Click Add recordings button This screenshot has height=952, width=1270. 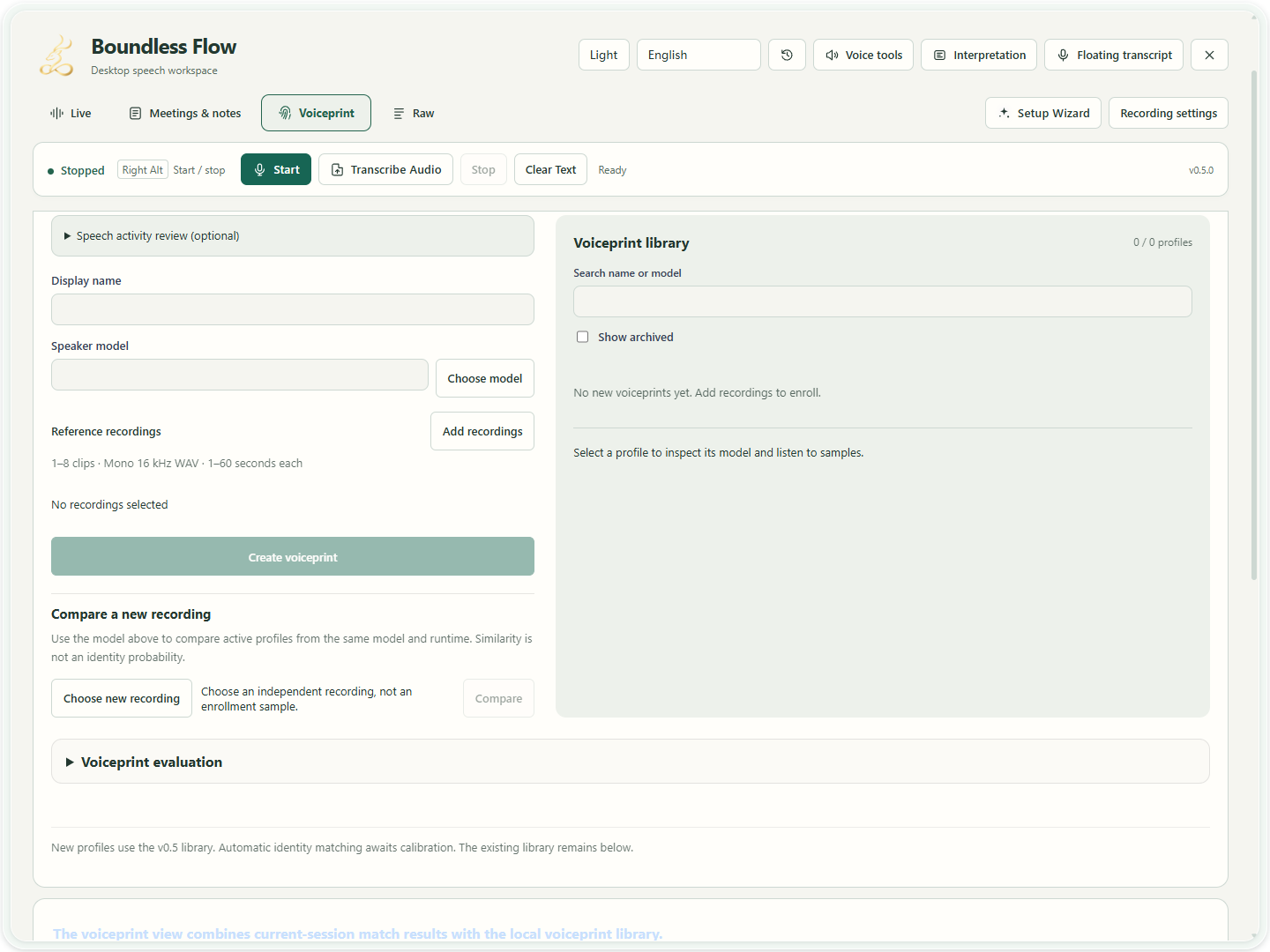tap(482, 431)
